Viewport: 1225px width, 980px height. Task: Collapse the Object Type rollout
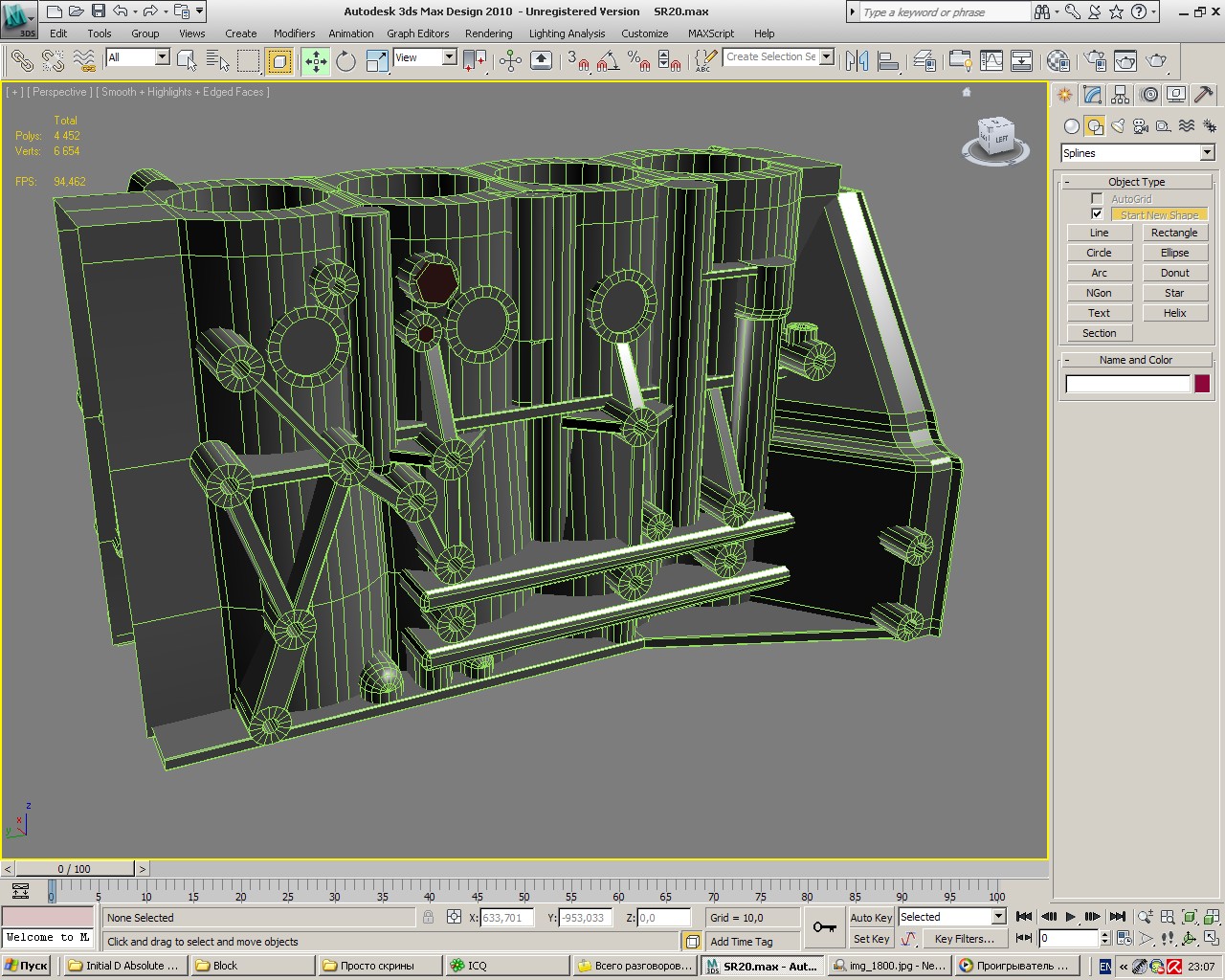1136,182
